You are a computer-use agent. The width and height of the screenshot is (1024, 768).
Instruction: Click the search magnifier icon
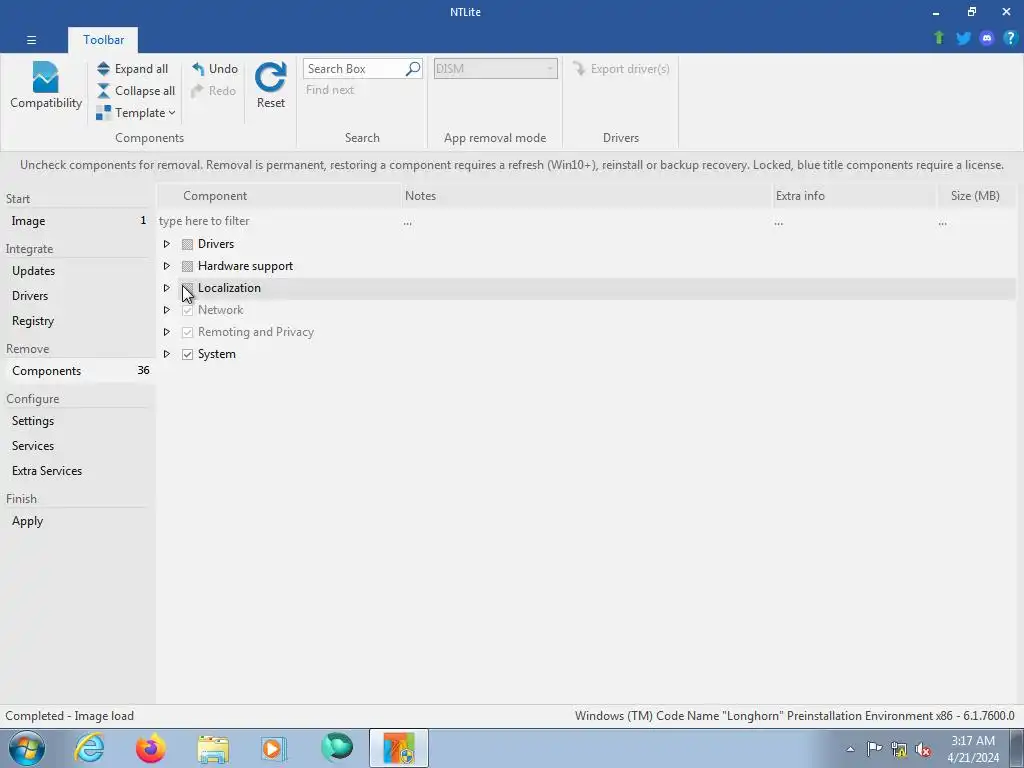pyautogui.click(x=413, y=69)
